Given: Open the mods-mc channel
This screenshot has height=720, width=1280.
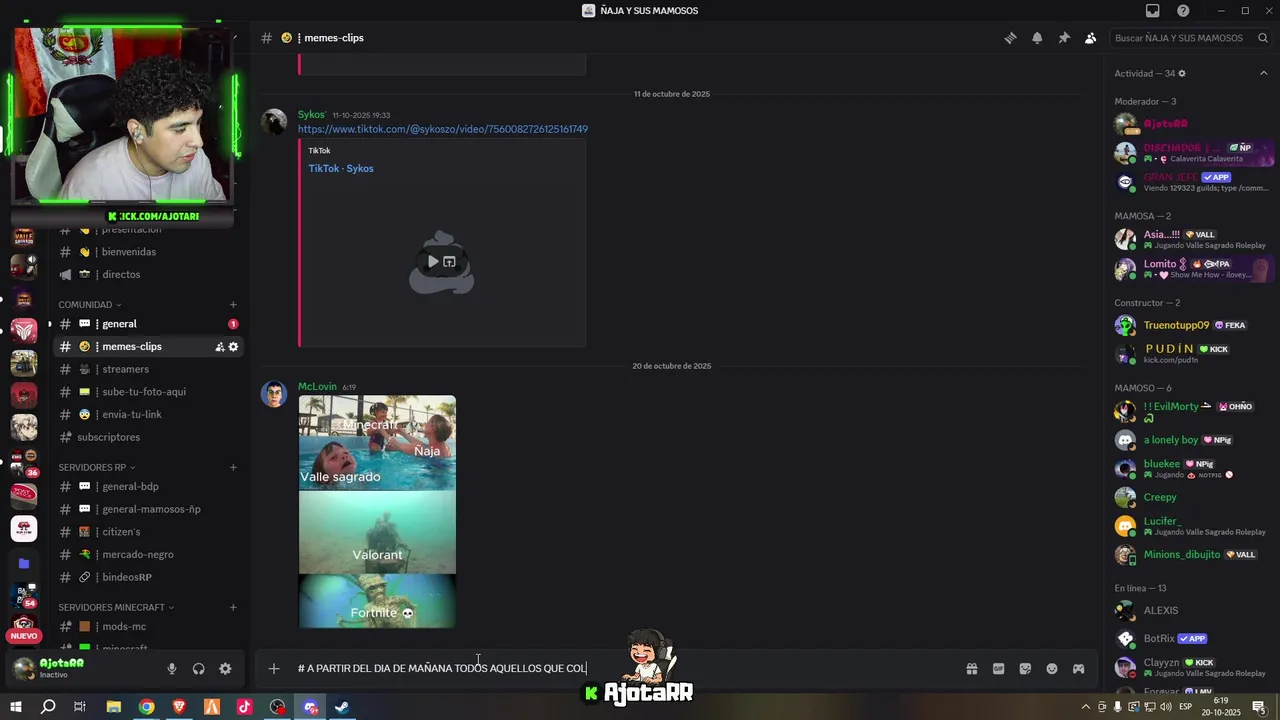Looking at the screenshot, I should [147, 627].
